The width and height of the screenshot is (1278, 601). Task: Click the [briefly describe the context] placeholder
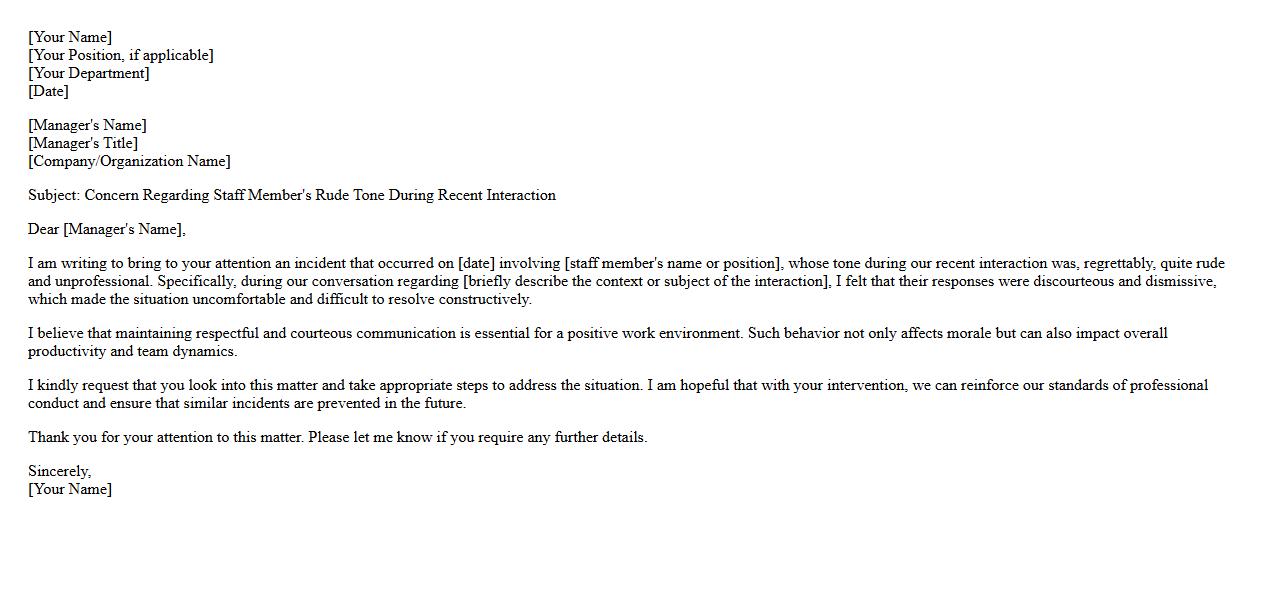coord(646,281)
